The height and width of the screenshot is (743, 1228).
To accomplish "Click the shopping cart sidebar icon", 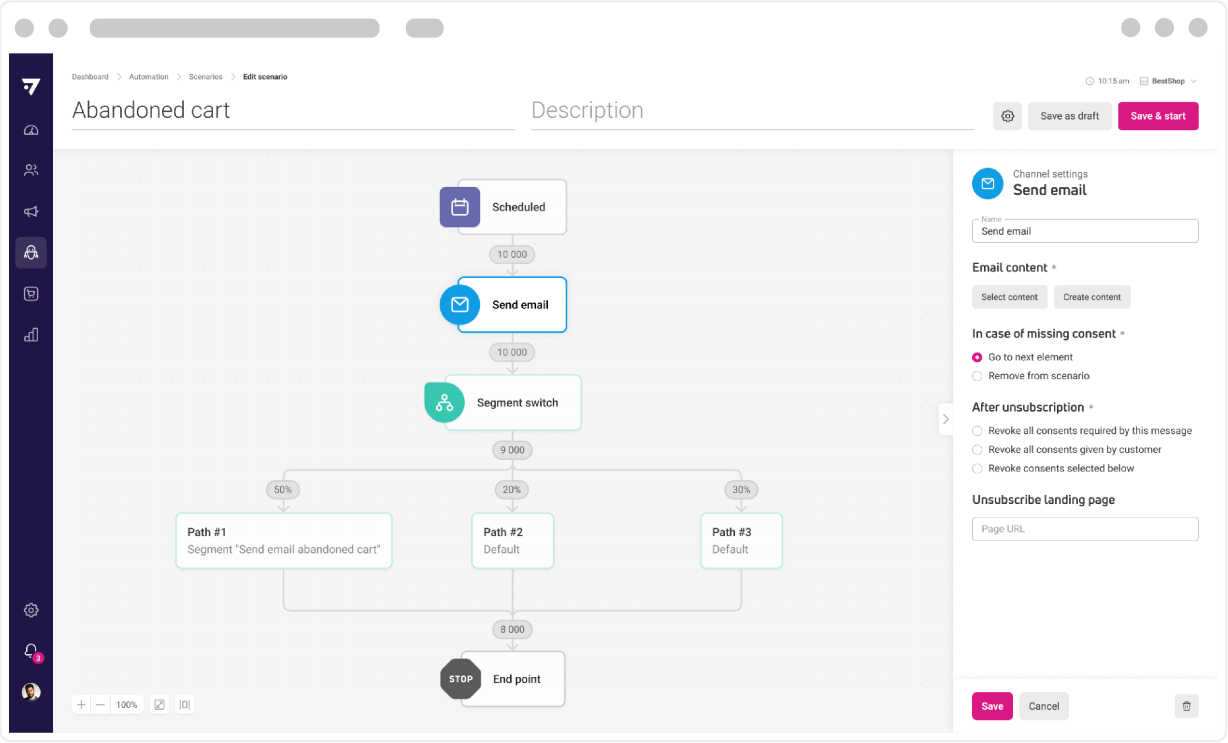I will click(31, 294).
